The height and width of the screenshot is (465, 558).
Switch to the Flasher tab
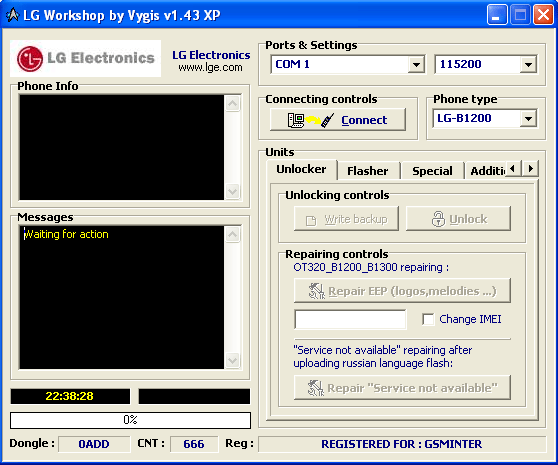pyautogui.click(x=368, y=171)
